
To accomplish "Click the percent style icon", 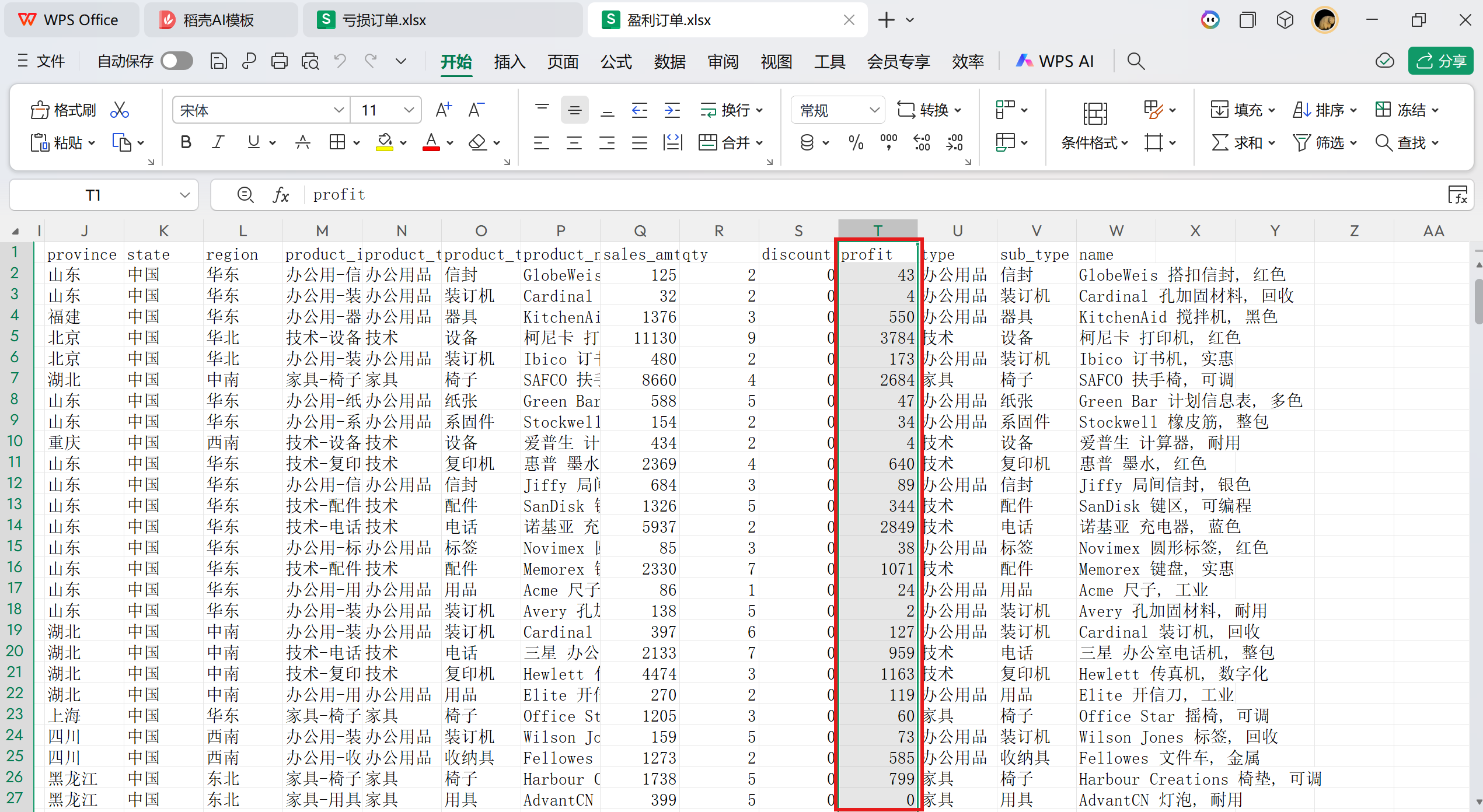I will [856, 142].
